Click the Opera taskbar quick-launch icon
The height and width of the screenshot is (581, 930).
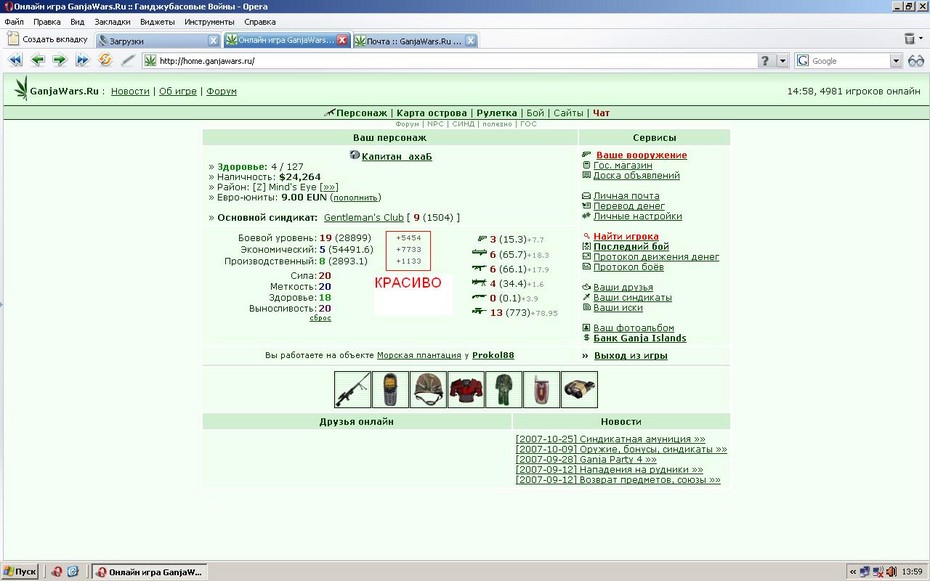pos(56,572)
